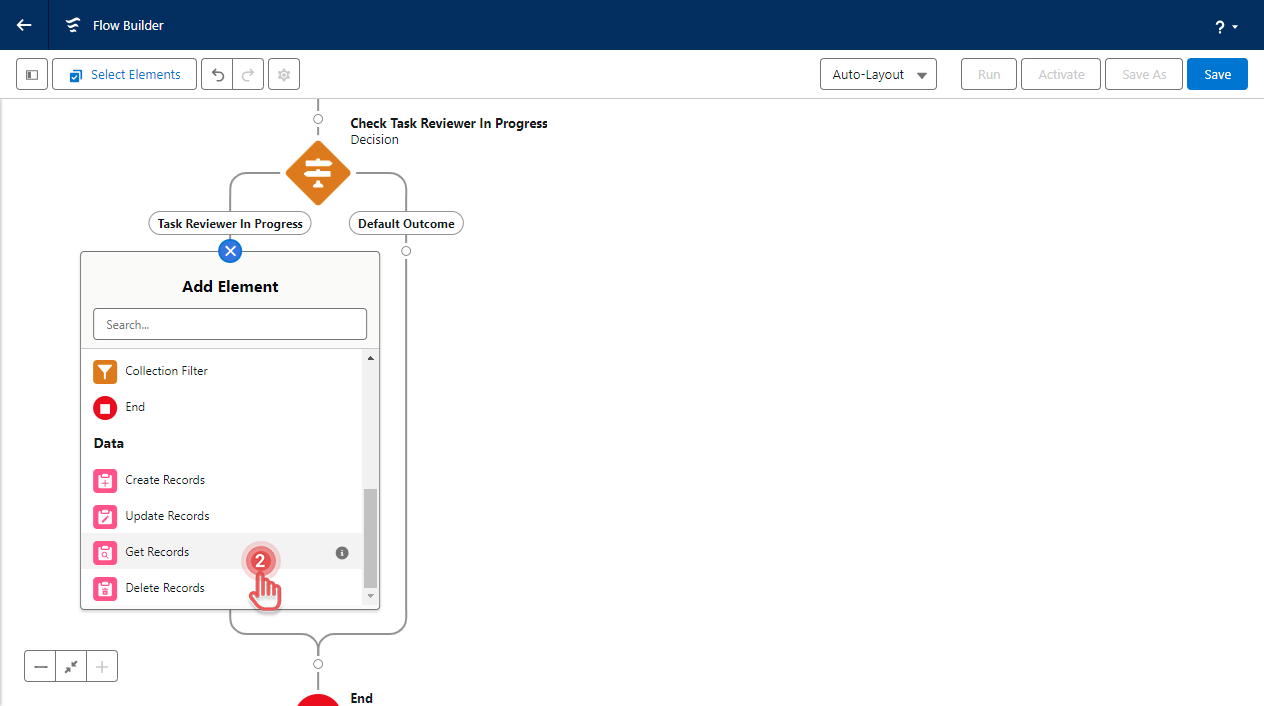
Task: Undo the last action
Action: pos(217,75)
